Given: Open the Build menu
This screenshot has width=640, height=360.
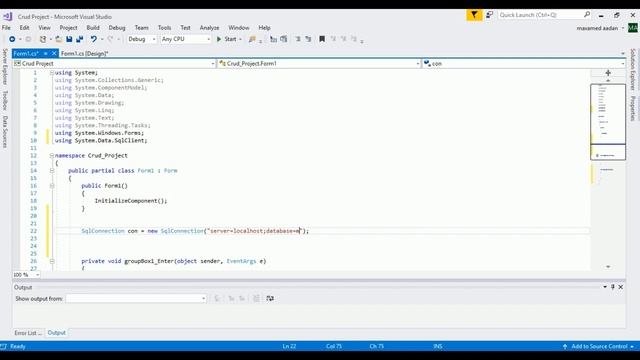Looking at the screenshot, I should click(93, 28).
